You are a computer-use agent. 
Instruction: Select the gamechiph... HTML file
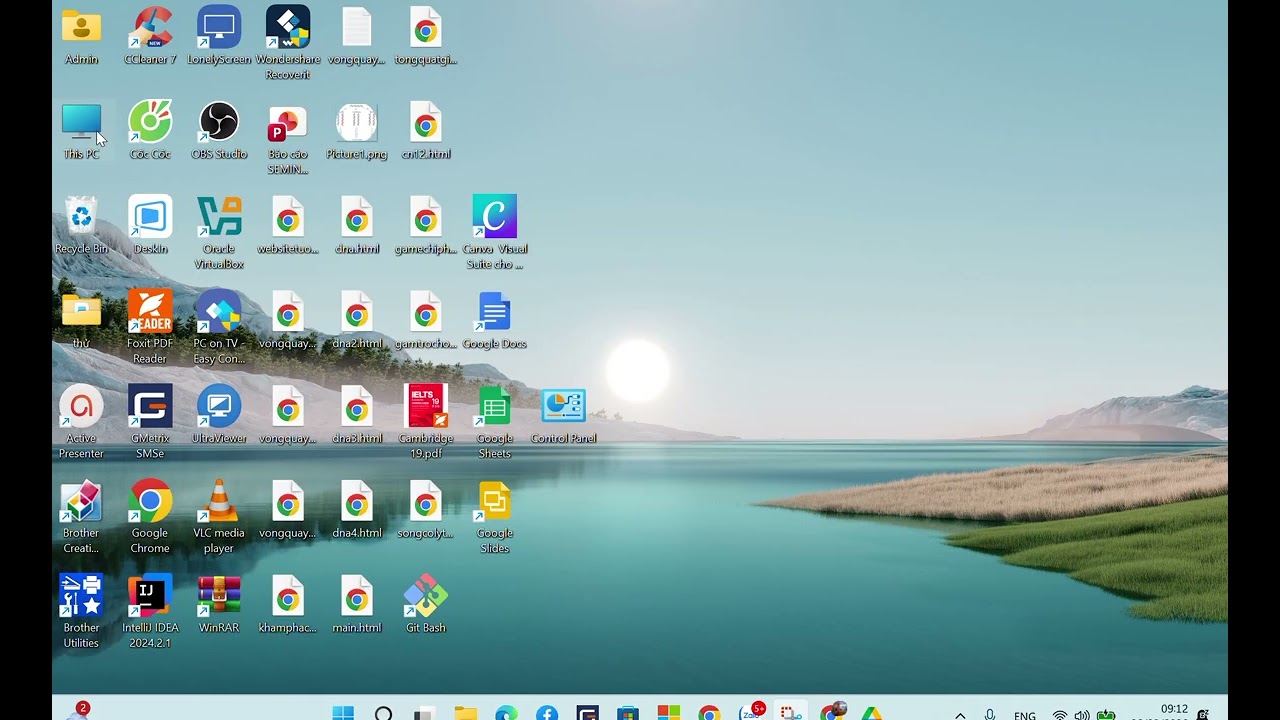426,225
